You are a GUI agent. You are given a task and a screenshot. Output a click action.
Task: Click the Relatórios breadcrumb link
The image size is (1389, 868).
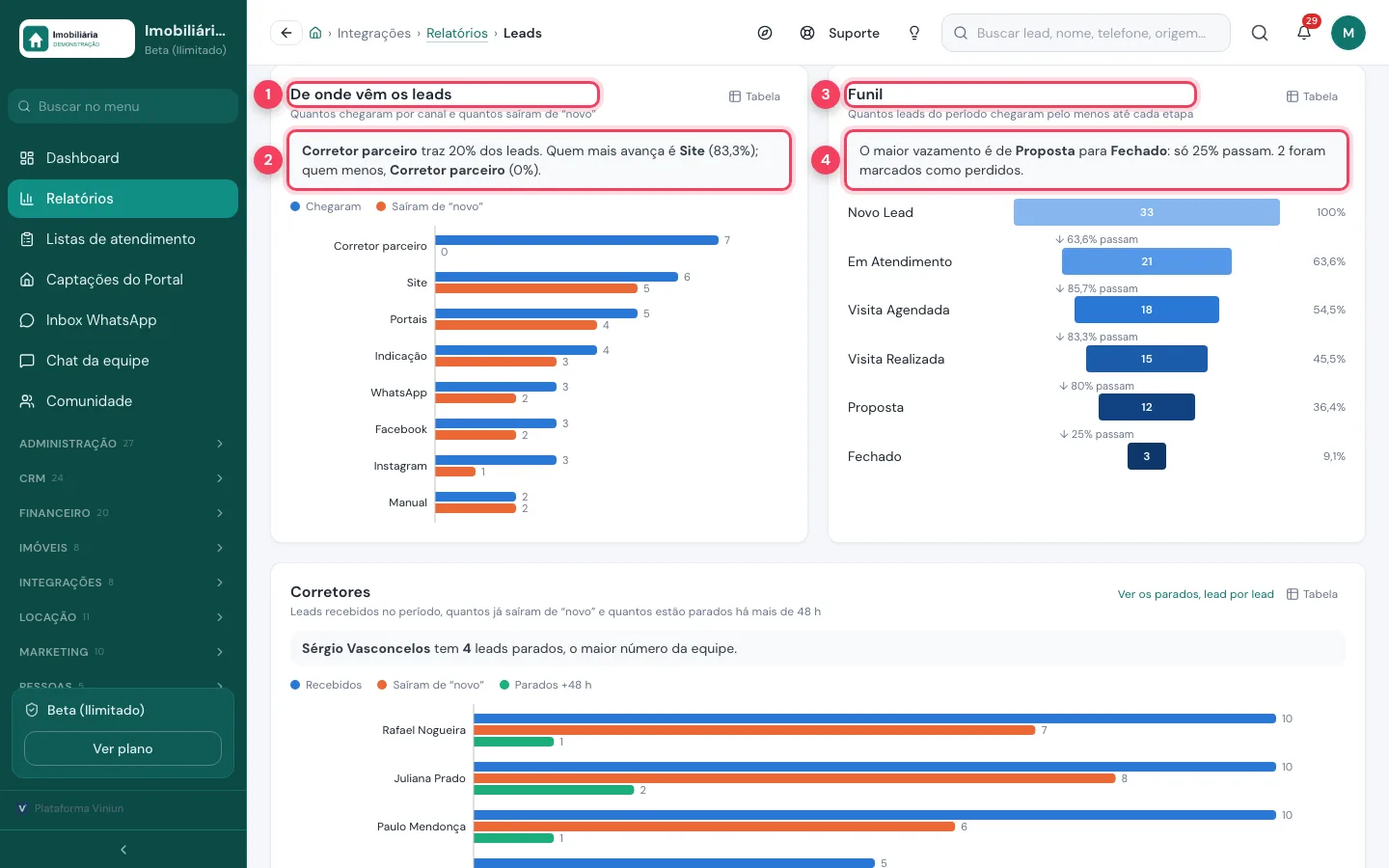point(457,33)
